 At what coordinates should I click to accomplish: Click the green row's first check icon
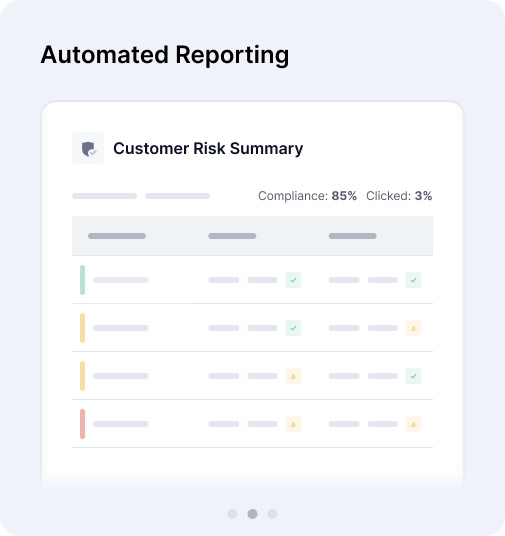coord(293,280)
